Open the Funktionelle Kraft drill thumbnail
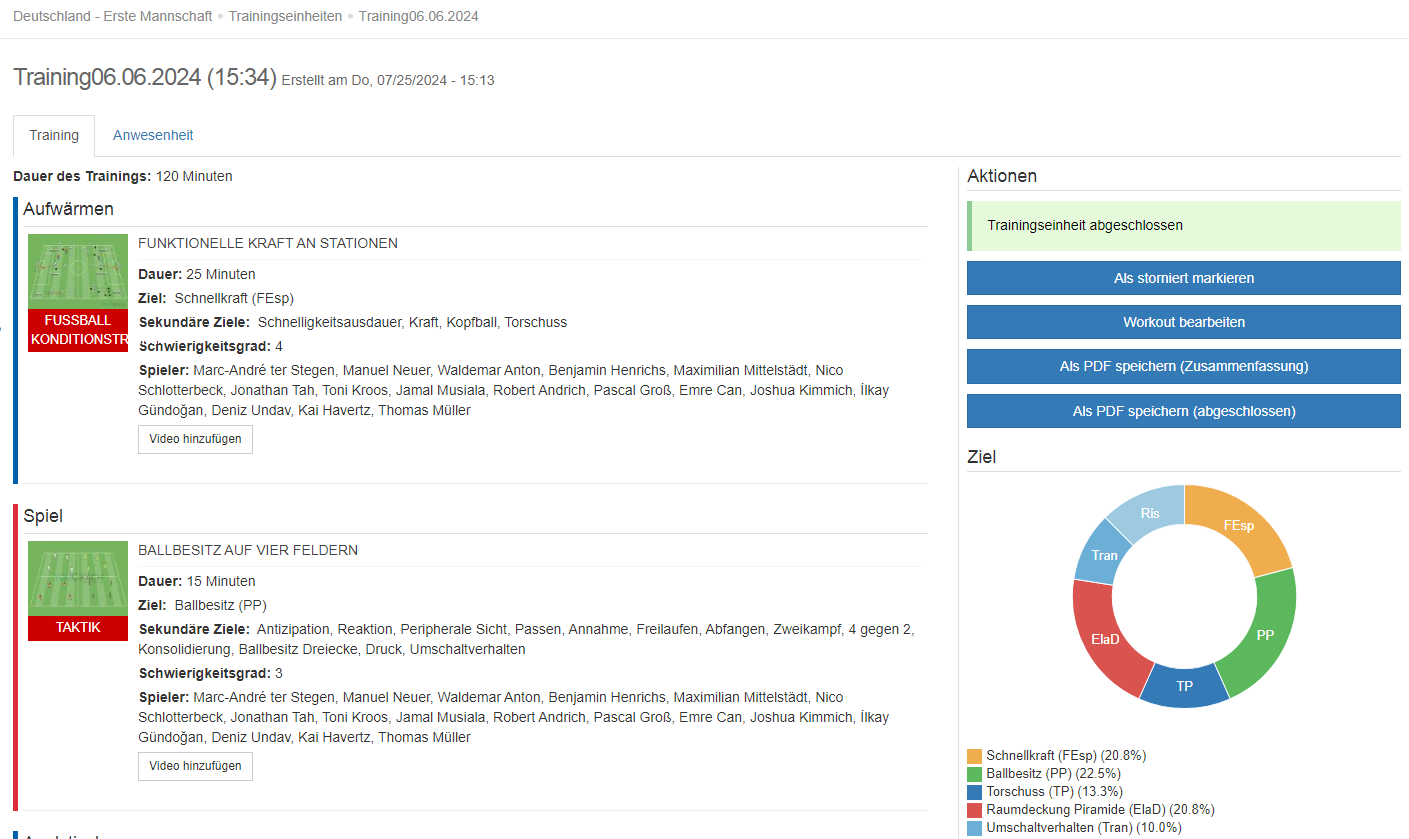 click(78, 272)
